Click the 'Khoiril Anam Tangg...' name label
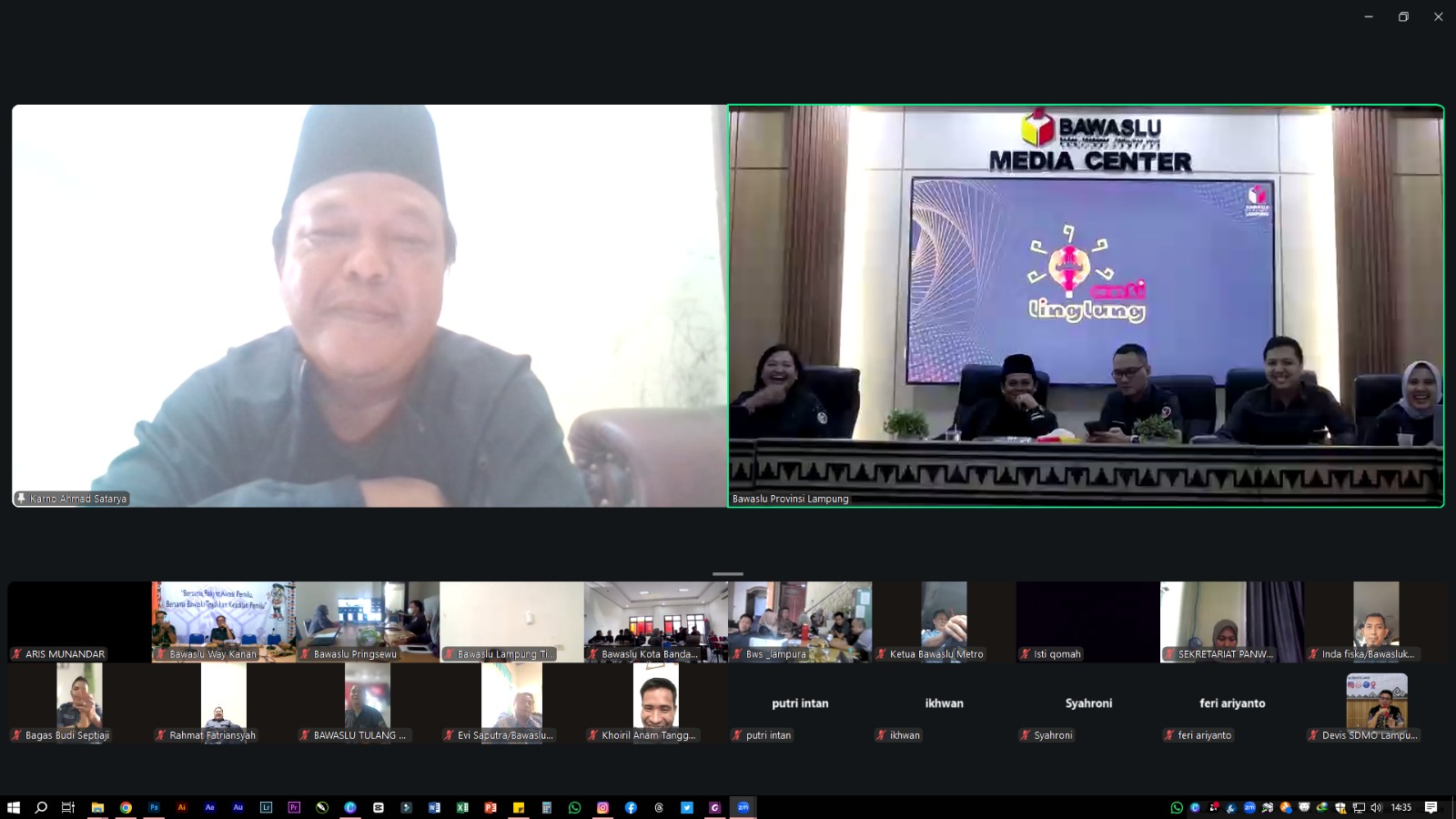1456x819 pixels. (x=649, y=735)
